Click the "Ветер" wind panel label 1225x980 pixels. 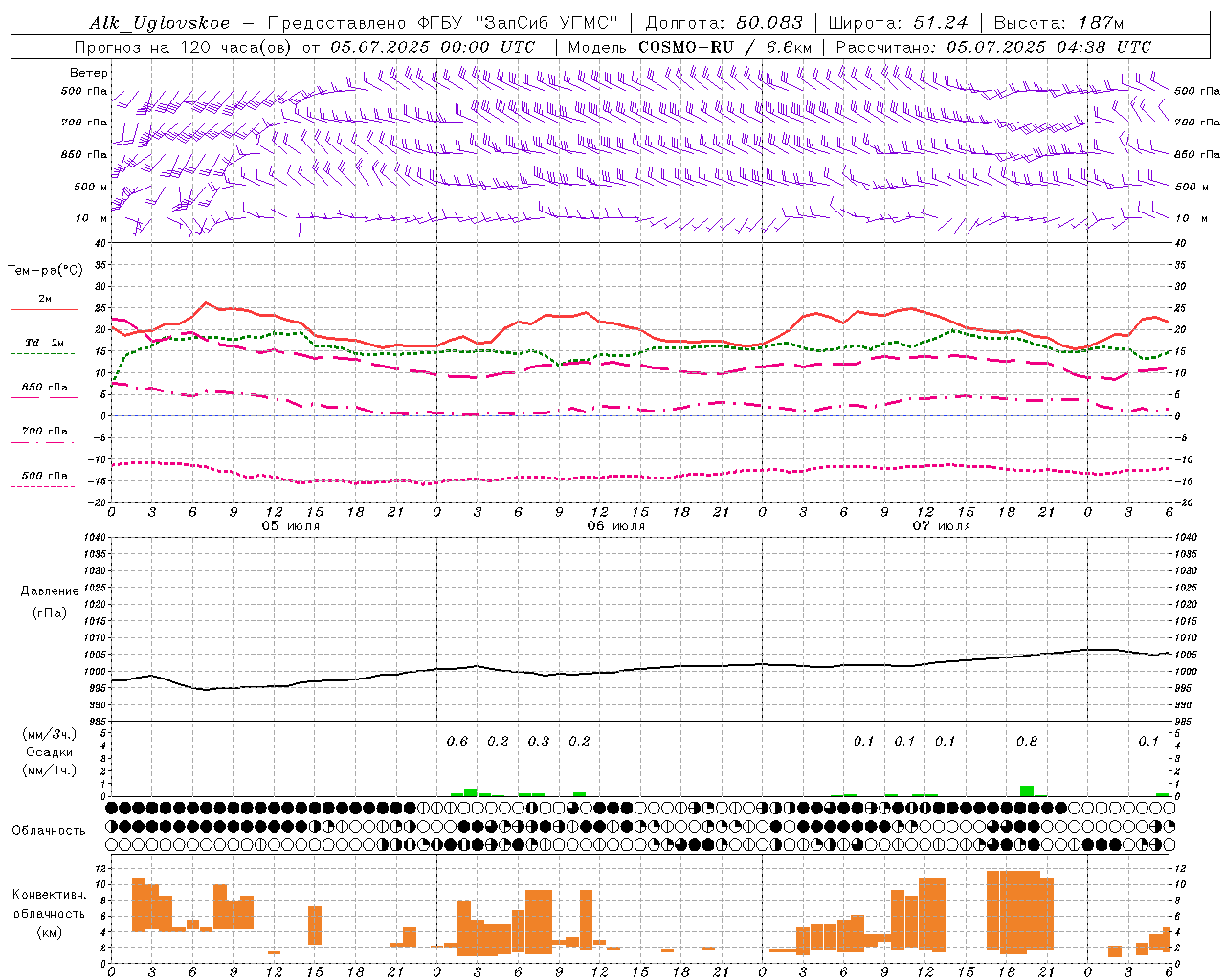[x=89, y=73]
